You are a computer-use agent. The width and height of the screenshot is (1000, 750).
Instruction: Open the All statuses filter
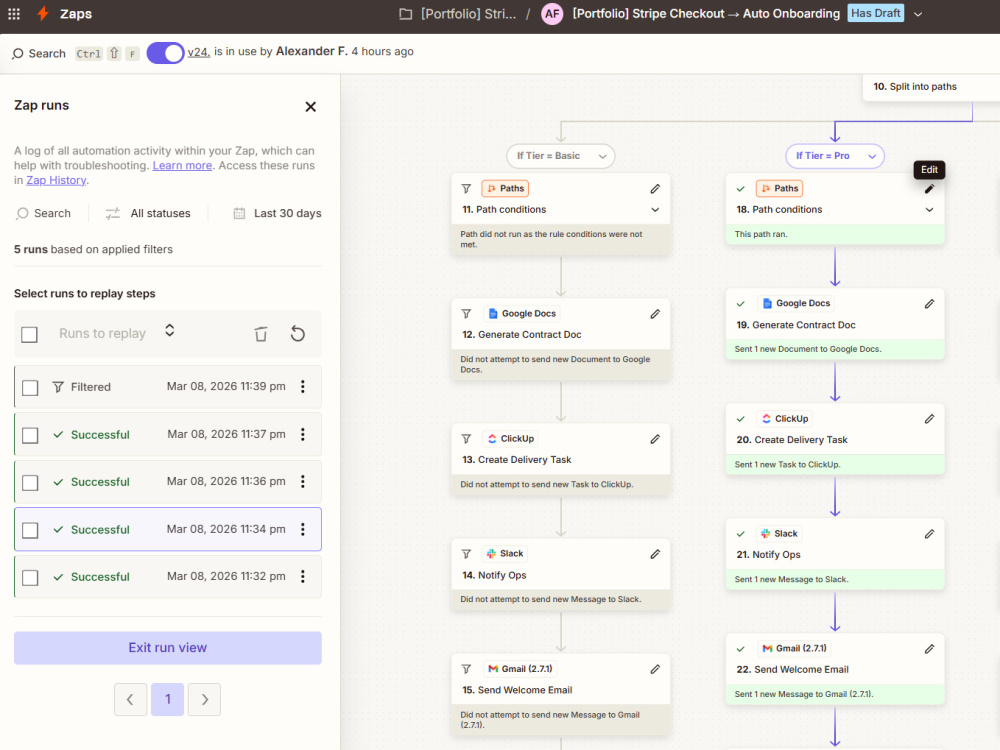click(x=148, y=213)
